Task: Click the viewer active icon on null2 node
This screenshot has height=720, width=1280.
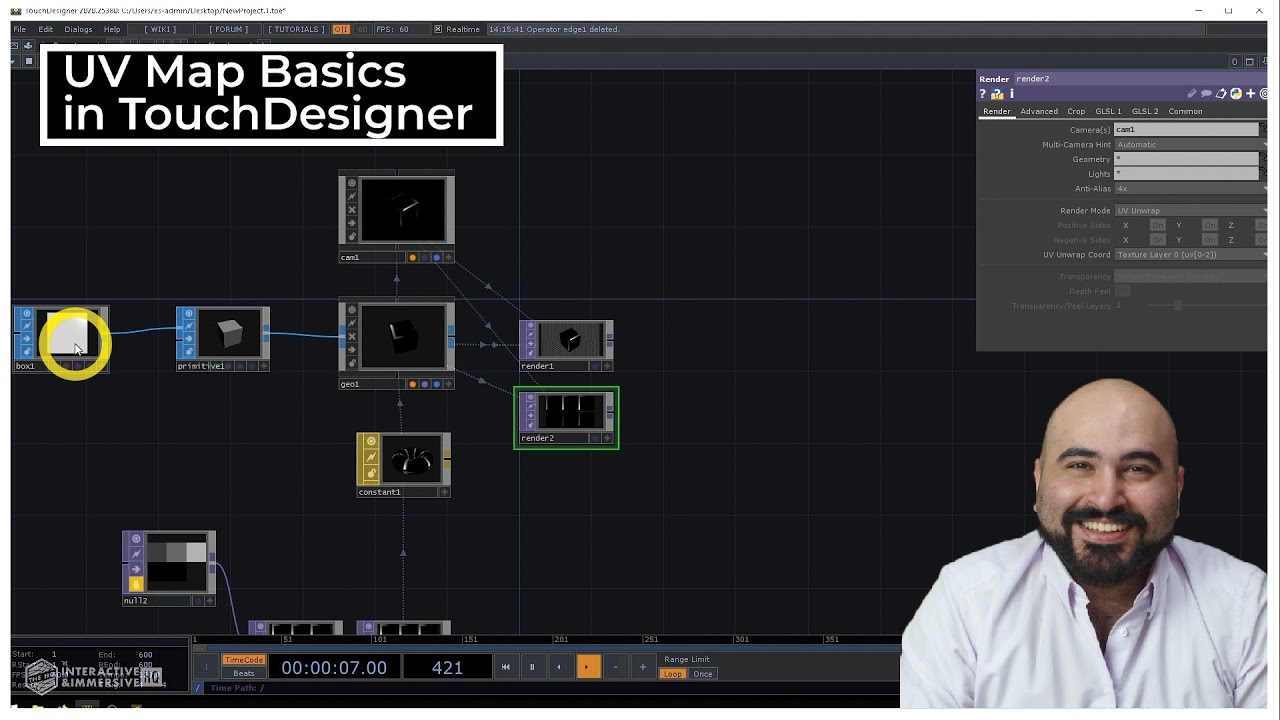Action: click(136, 539)
